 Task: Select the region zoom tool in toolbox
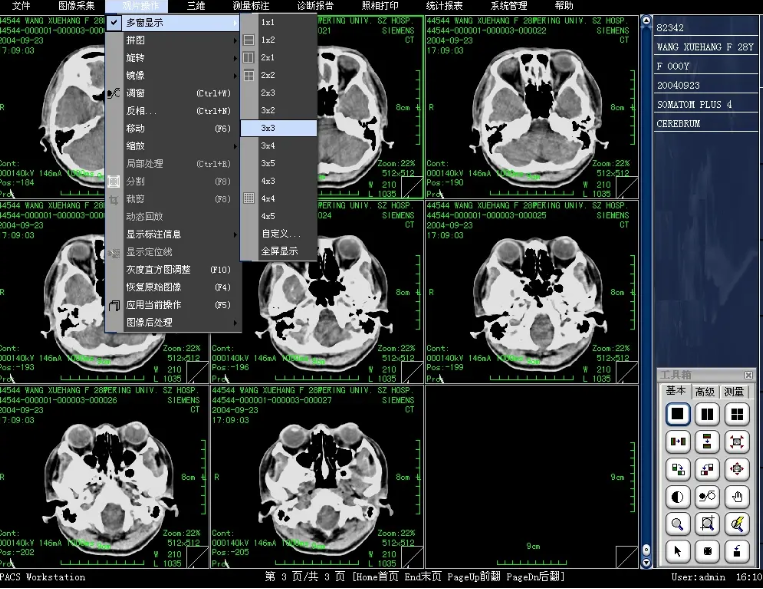click(707, 524)
